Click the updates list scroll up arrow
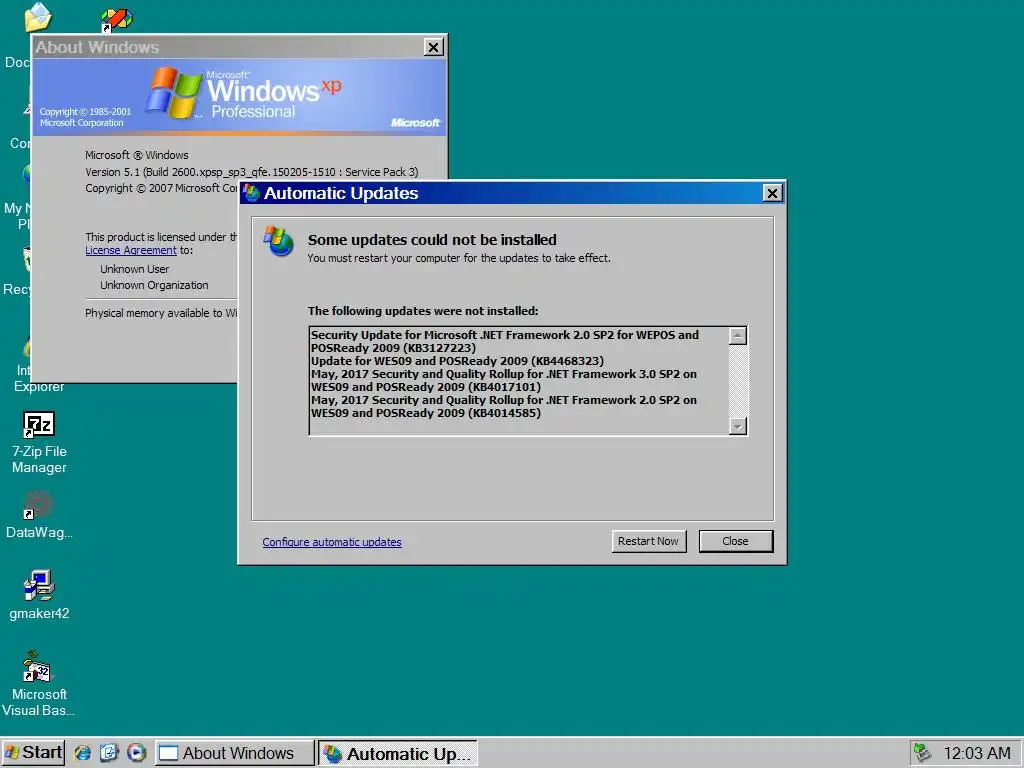The width and height of the screenshot is (1024, 768). pos(738,336)
